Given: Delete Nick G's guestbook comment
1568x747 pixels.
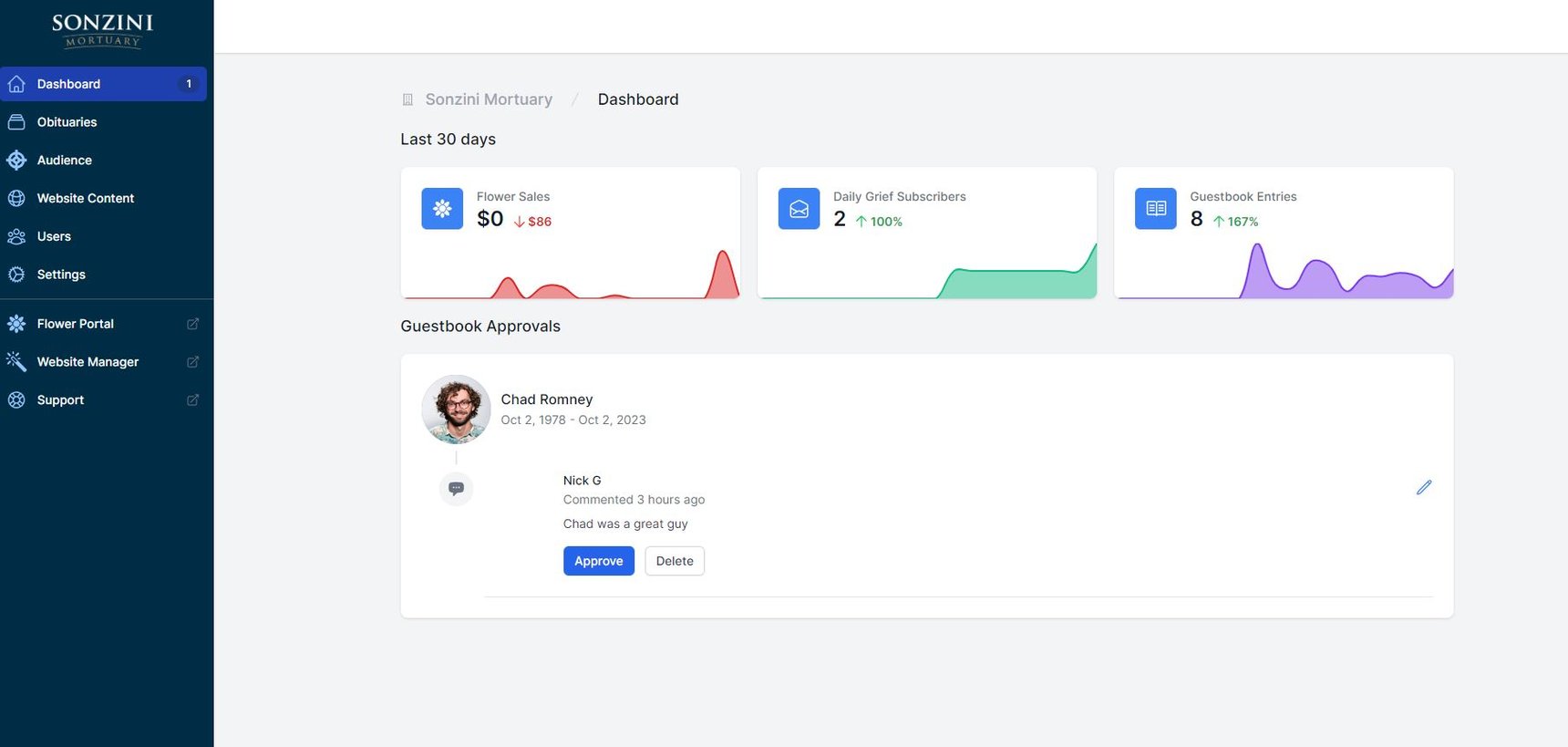Looking at the screenshot, I should (x=674, y=561).
